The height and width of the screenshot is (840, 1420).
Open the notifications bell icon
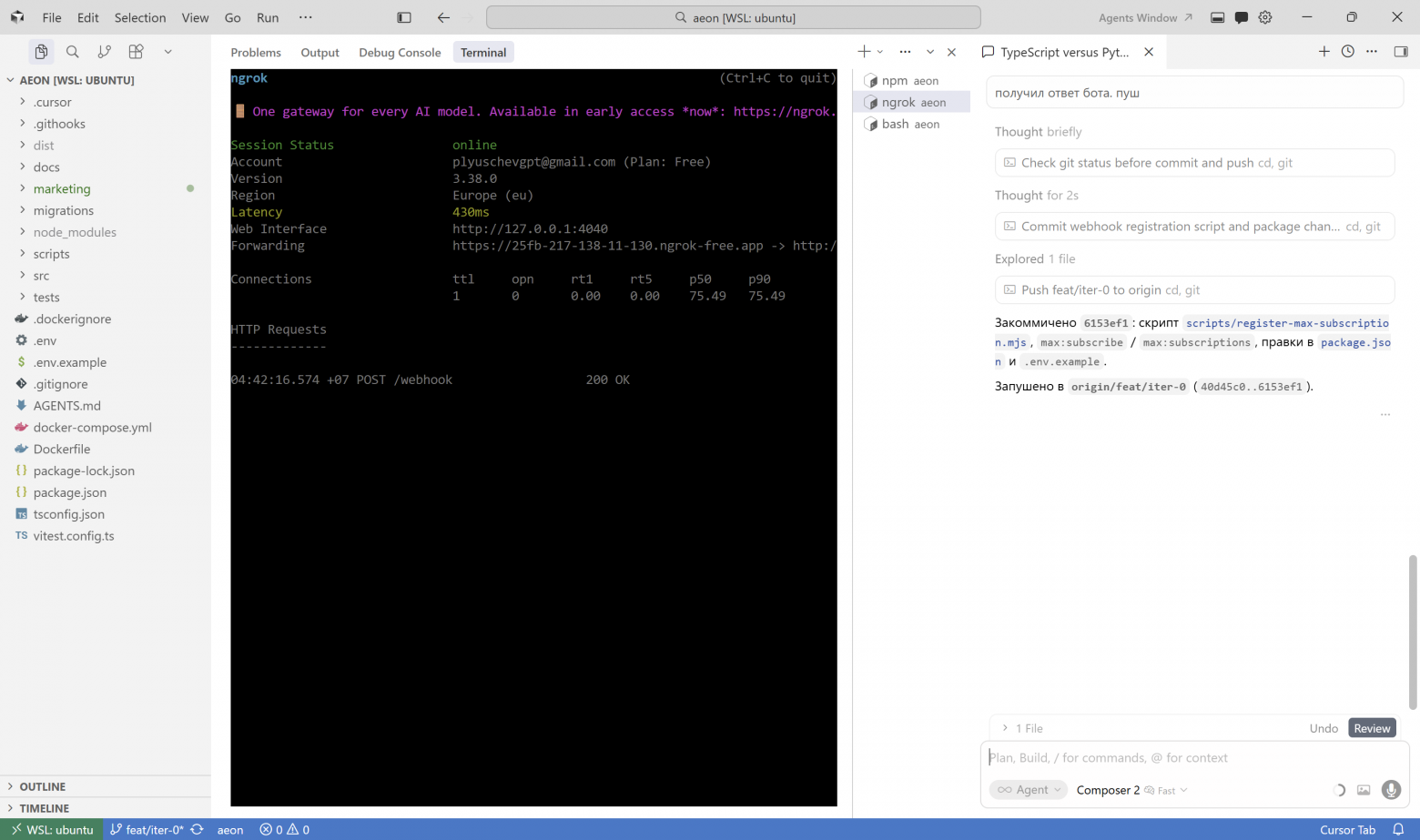coord(1398,829)
